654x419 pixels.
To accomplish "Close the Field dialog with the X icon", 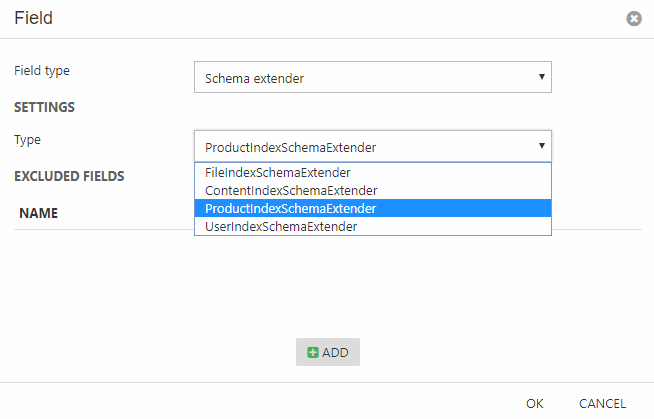I will (634, 19).
